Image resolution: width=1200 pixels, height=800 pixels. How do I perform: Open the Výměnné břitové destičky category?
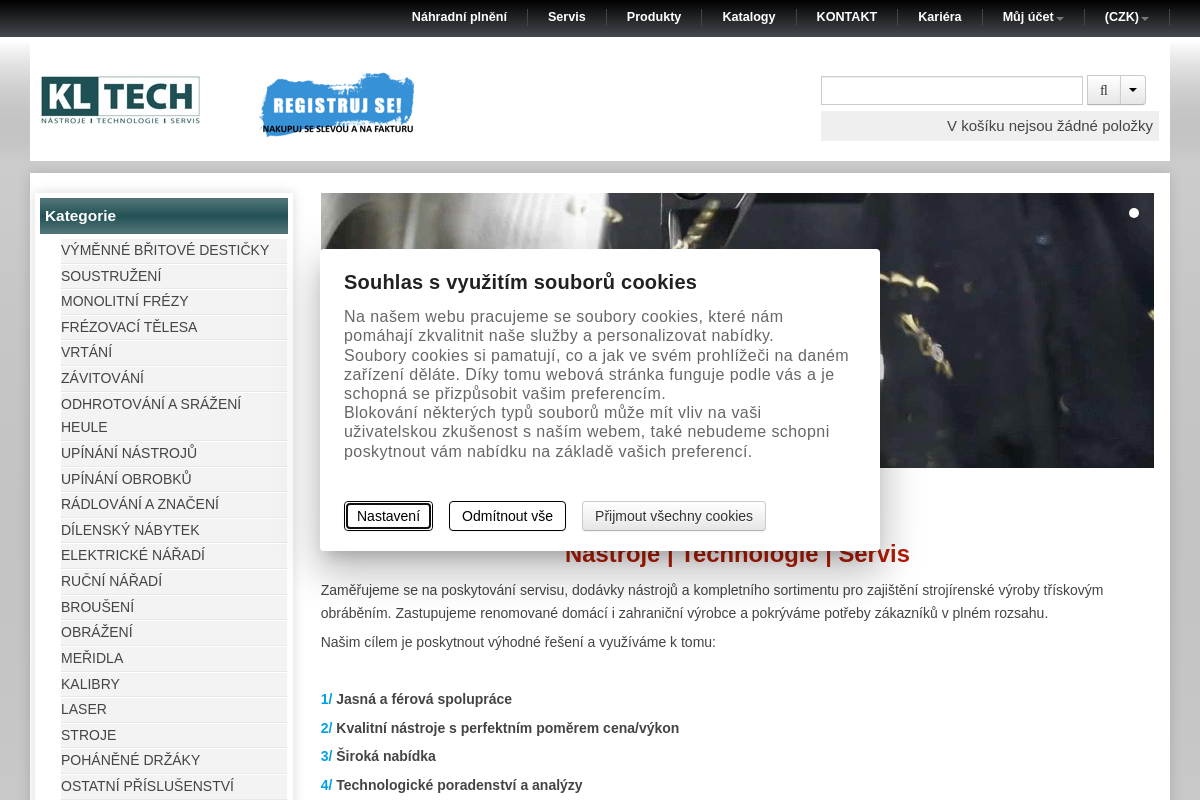tap(165, 250)
